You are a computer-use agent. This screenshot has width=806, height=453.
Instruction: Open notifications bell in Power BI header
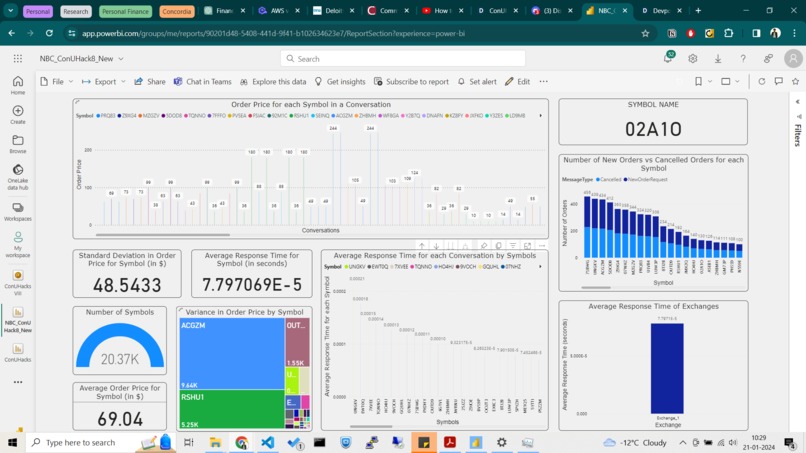668,58
